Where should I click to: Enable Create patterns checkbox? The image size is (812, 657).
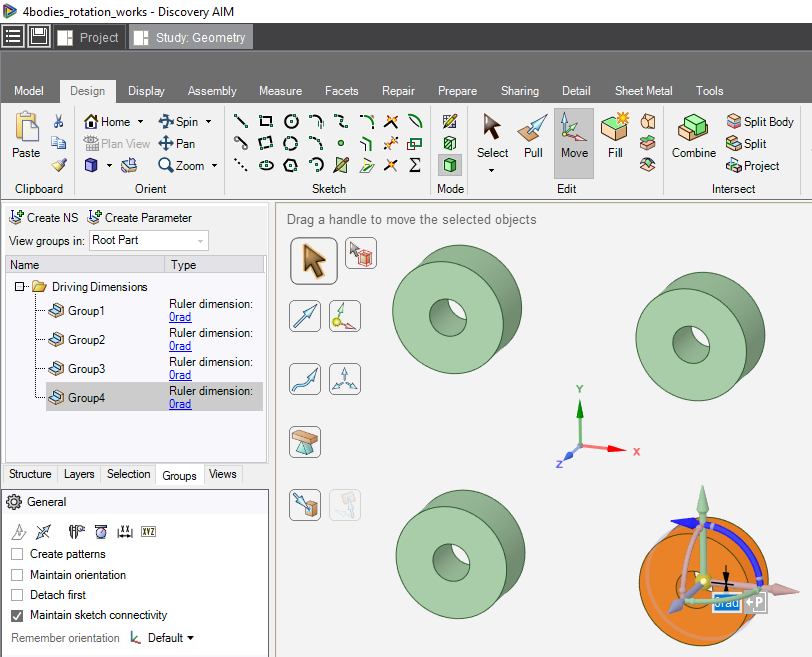click(17, 554)
